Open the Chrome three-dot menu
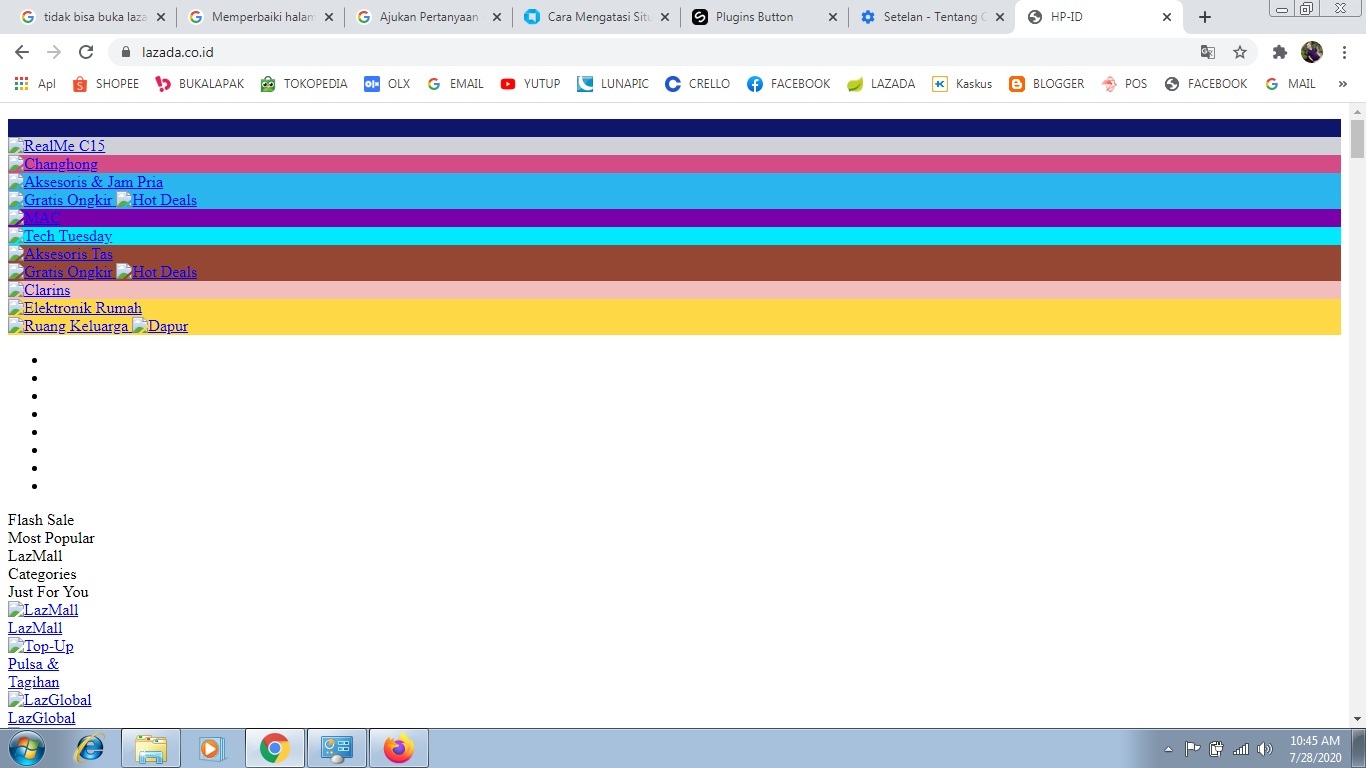Viewport: 1366px width, 768px height. pyautogui.click(x=1344, y=52)
